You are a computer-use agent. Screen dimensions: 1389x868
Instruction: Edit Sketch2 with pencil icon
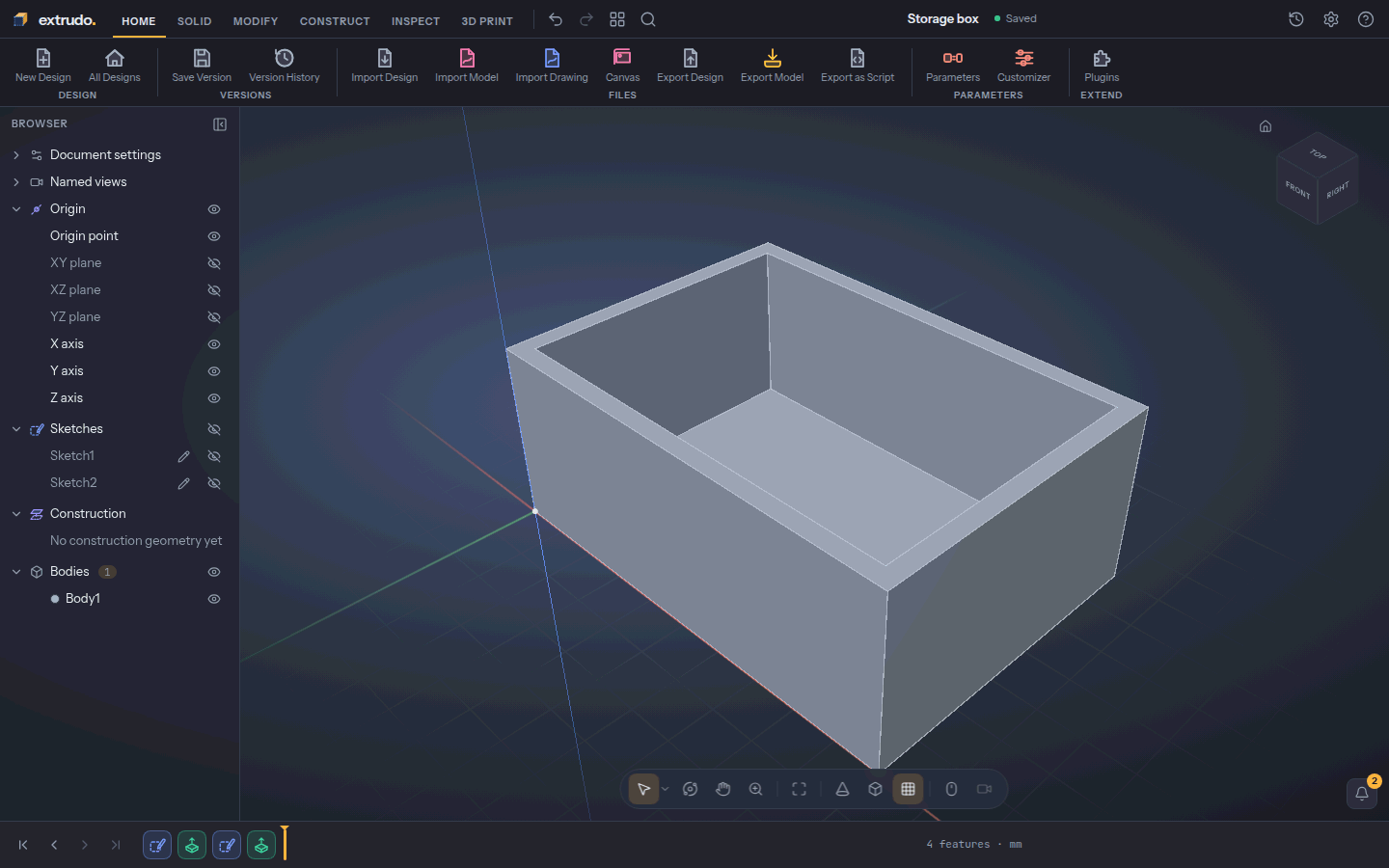[x=183, y=483]
